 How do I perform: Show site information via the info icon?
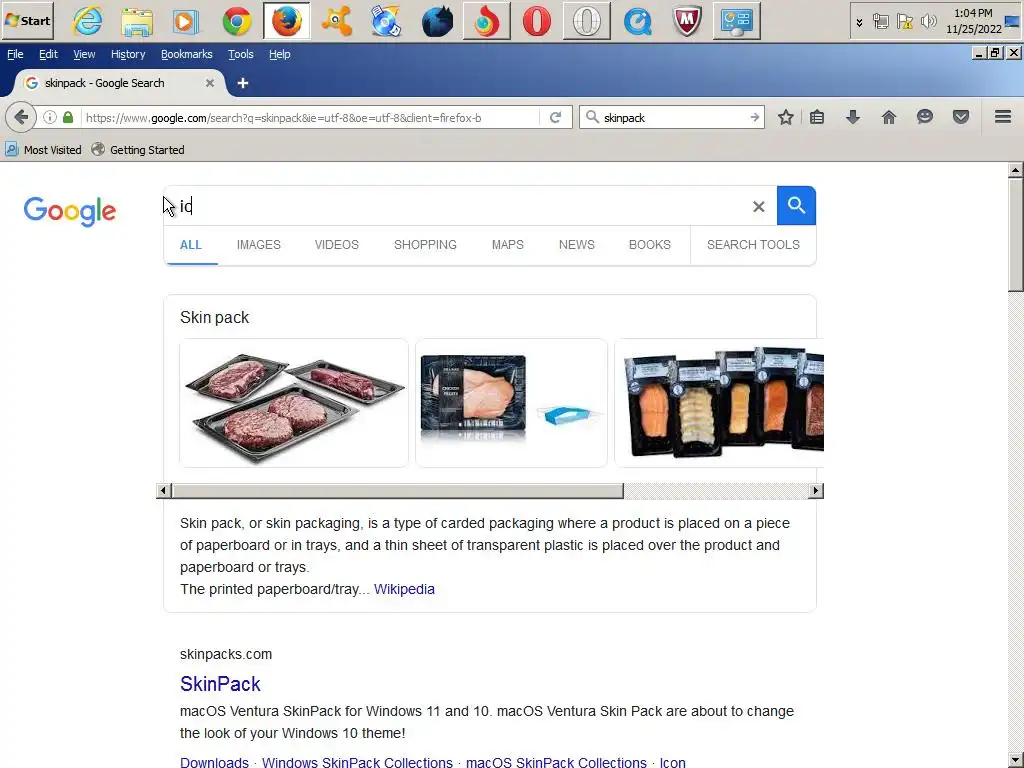tap(50, 118)
